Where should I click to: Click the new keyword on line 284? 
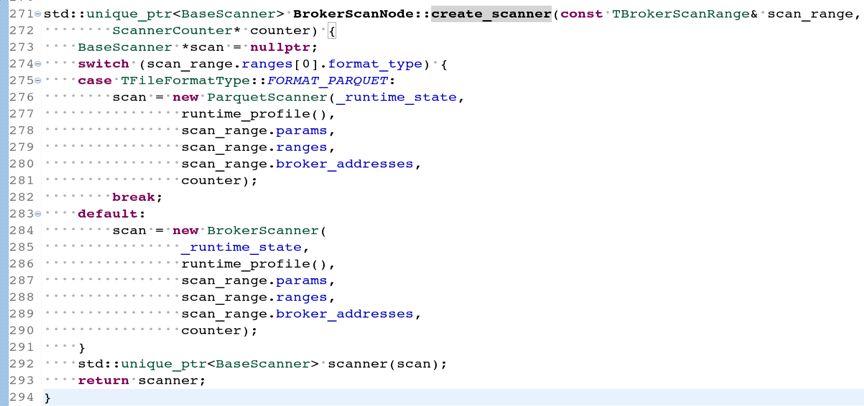click(185, 230)
